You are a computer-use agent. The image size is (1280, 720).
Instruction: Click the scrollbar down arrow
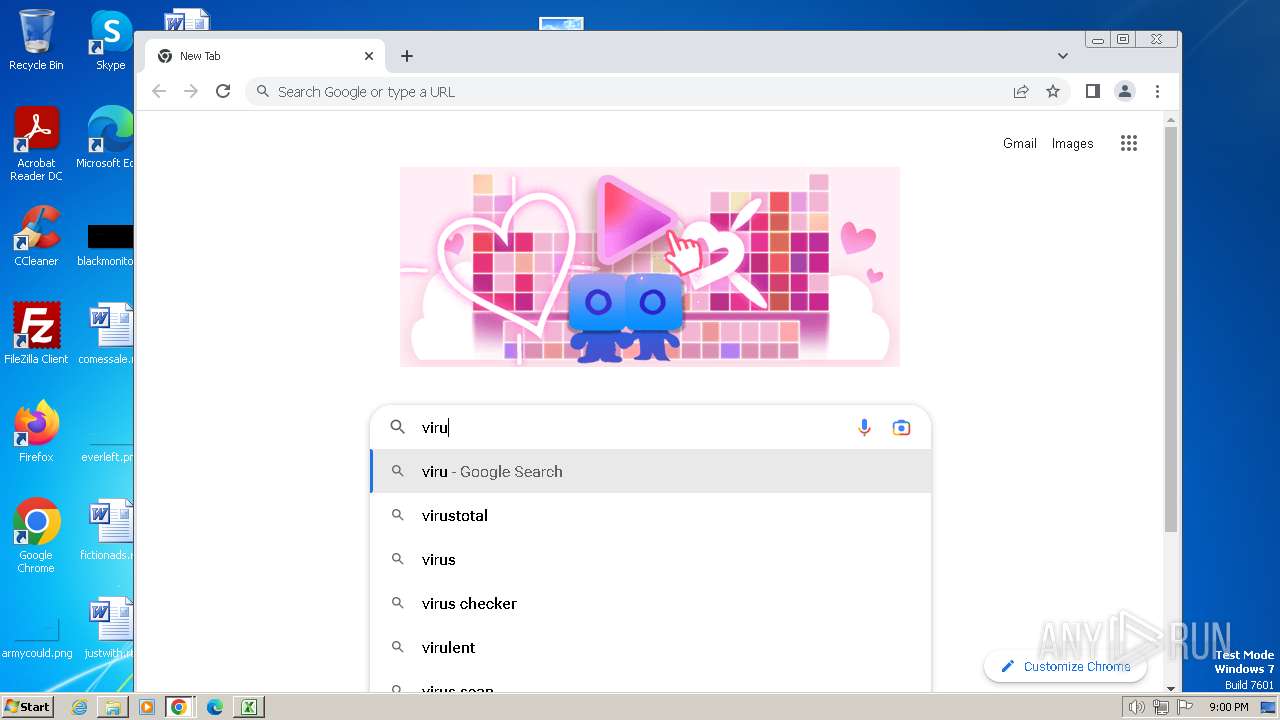tap(1171, 688)
